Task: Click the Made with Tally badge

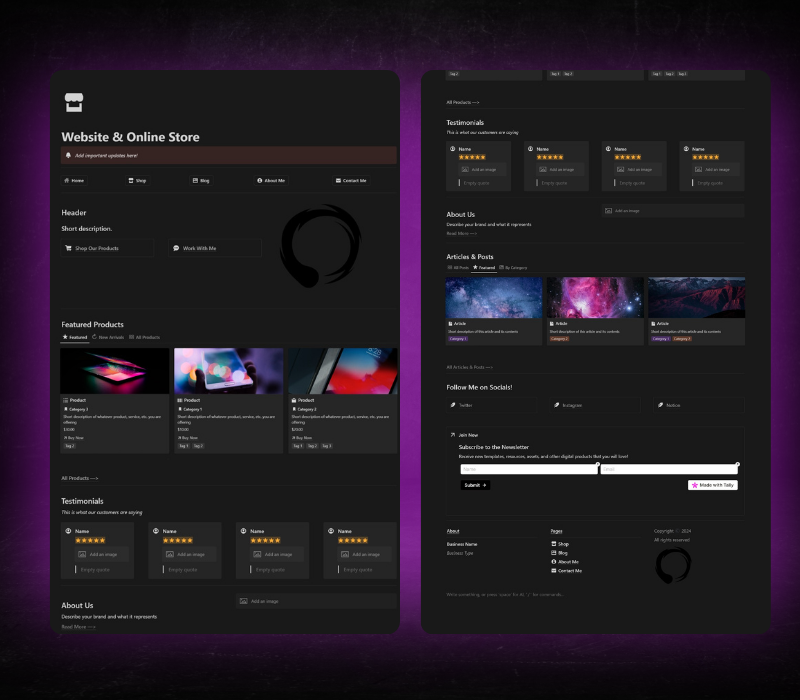Action: pos(713,485)
